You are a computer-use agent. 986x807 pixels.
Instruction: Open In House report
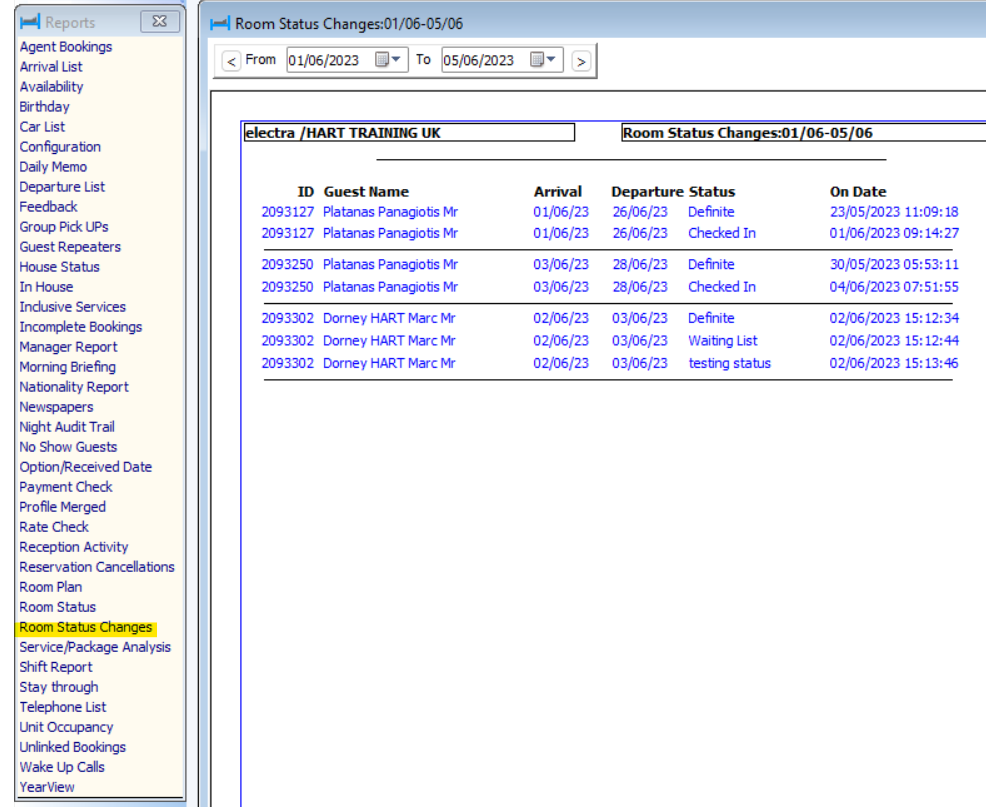pyautogui.click(x=47, y=287)
